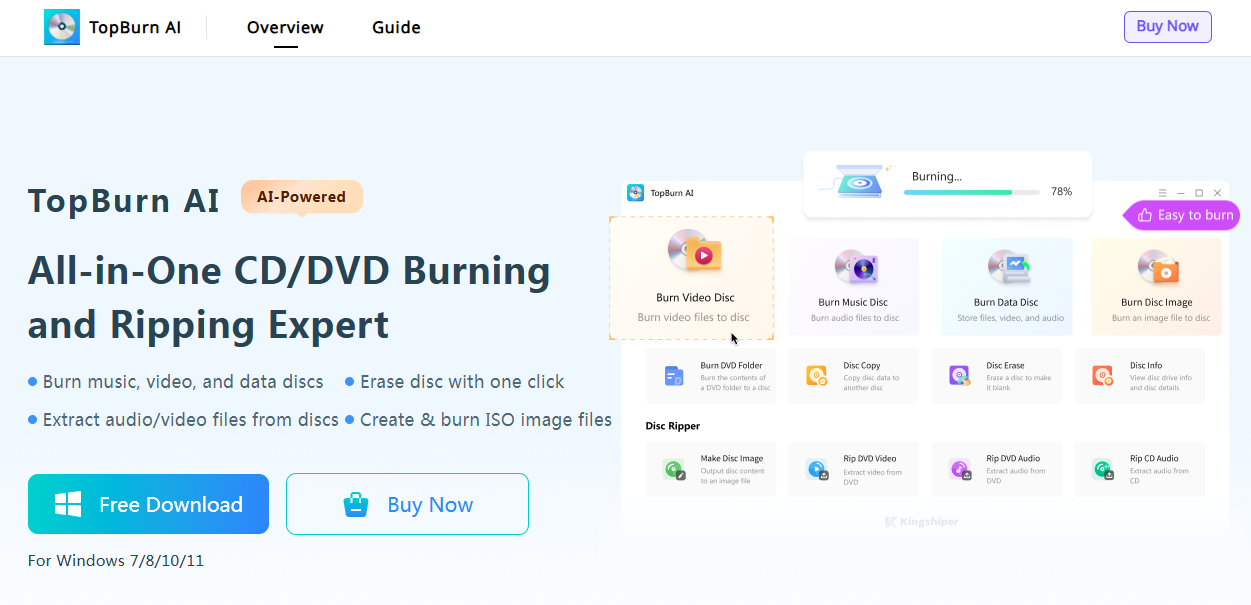The width and height of the screenshot is (1251, 605).
Task: Click the Buy Now button with basket icon
Action: point(407,505)
